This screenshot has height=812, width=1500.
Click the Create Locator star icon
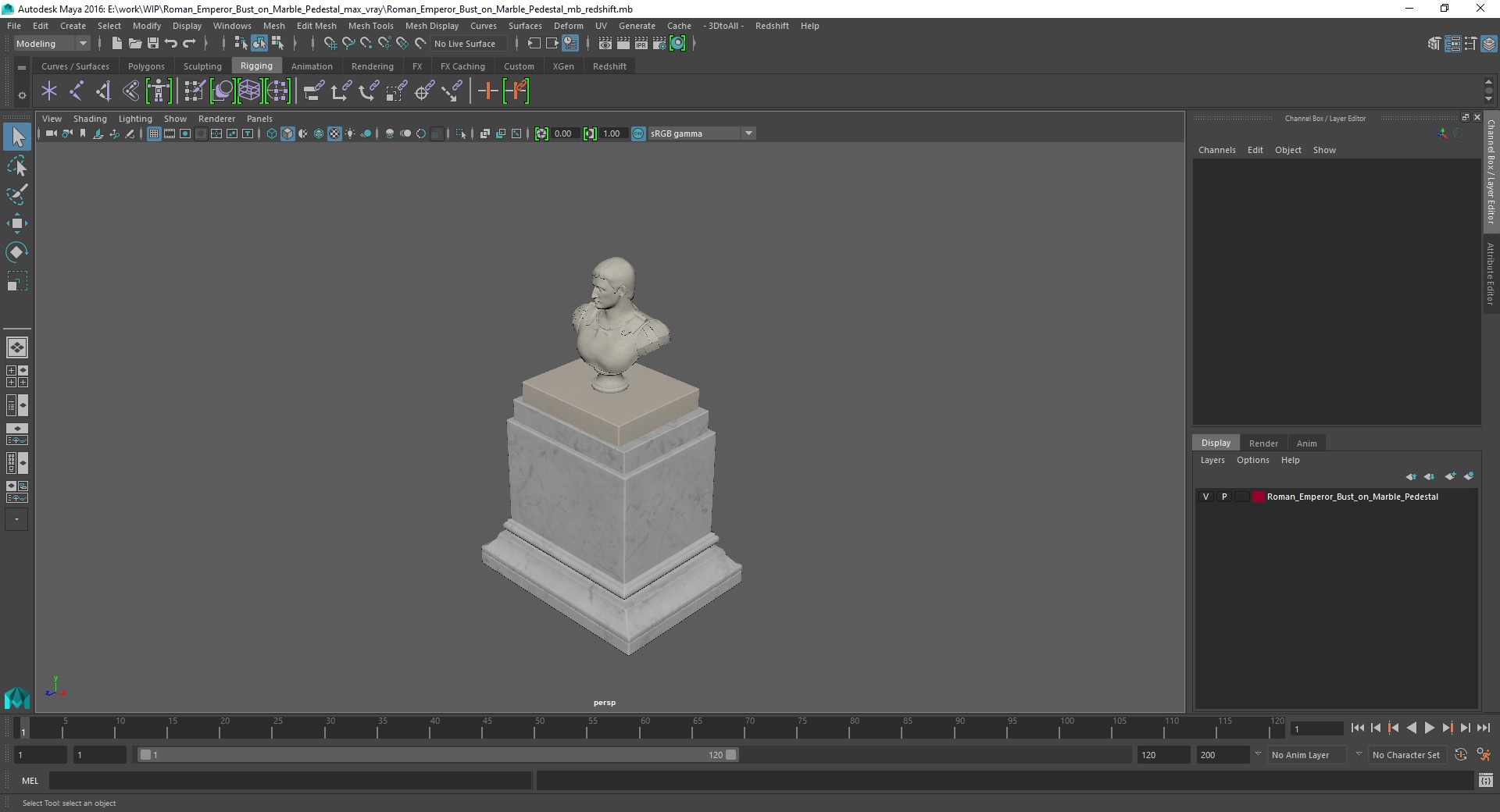point(49,91)
